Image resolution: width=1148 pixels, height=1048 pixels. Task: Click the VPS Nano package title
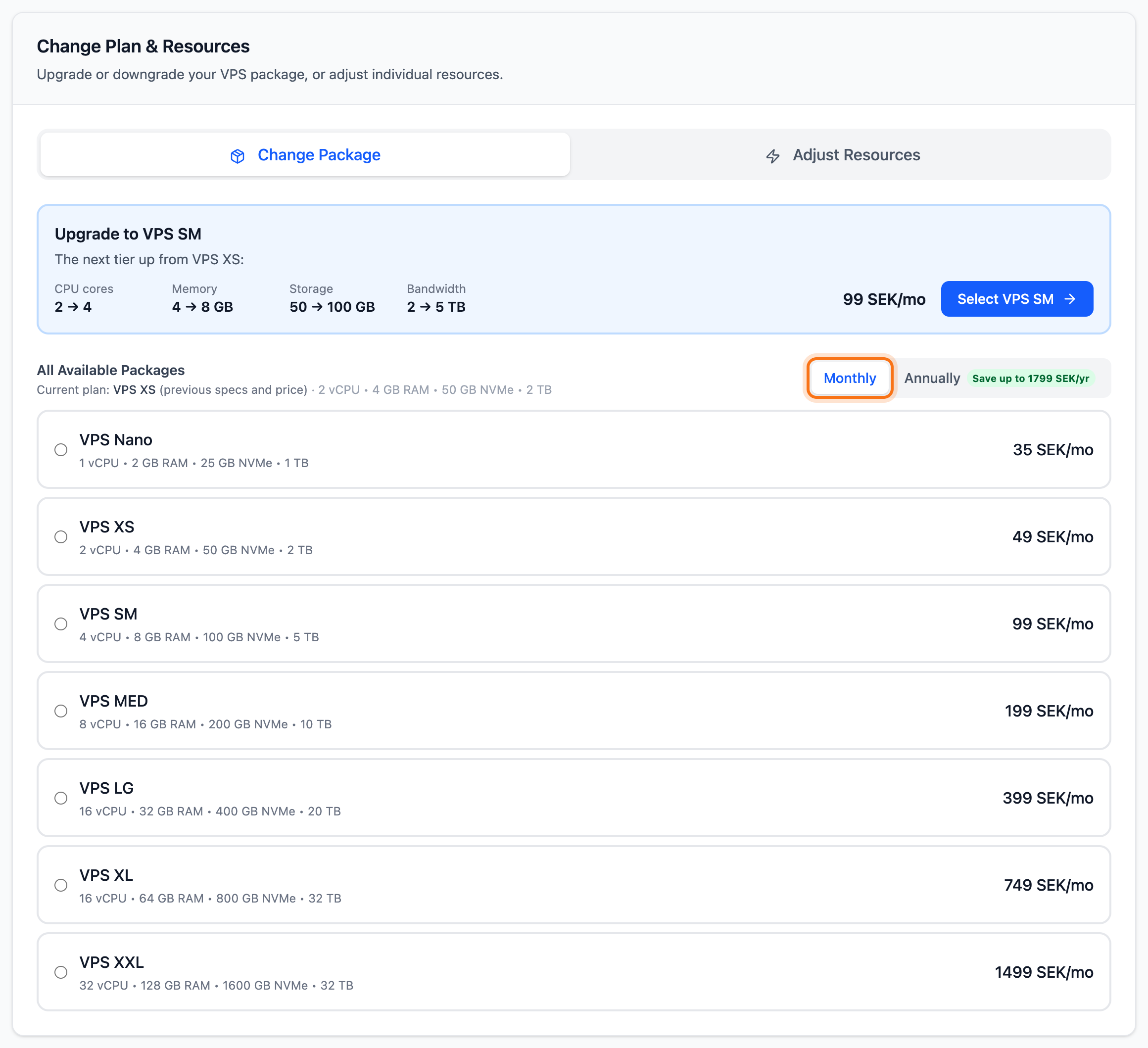pyautogui.click(x=116, y=440)
